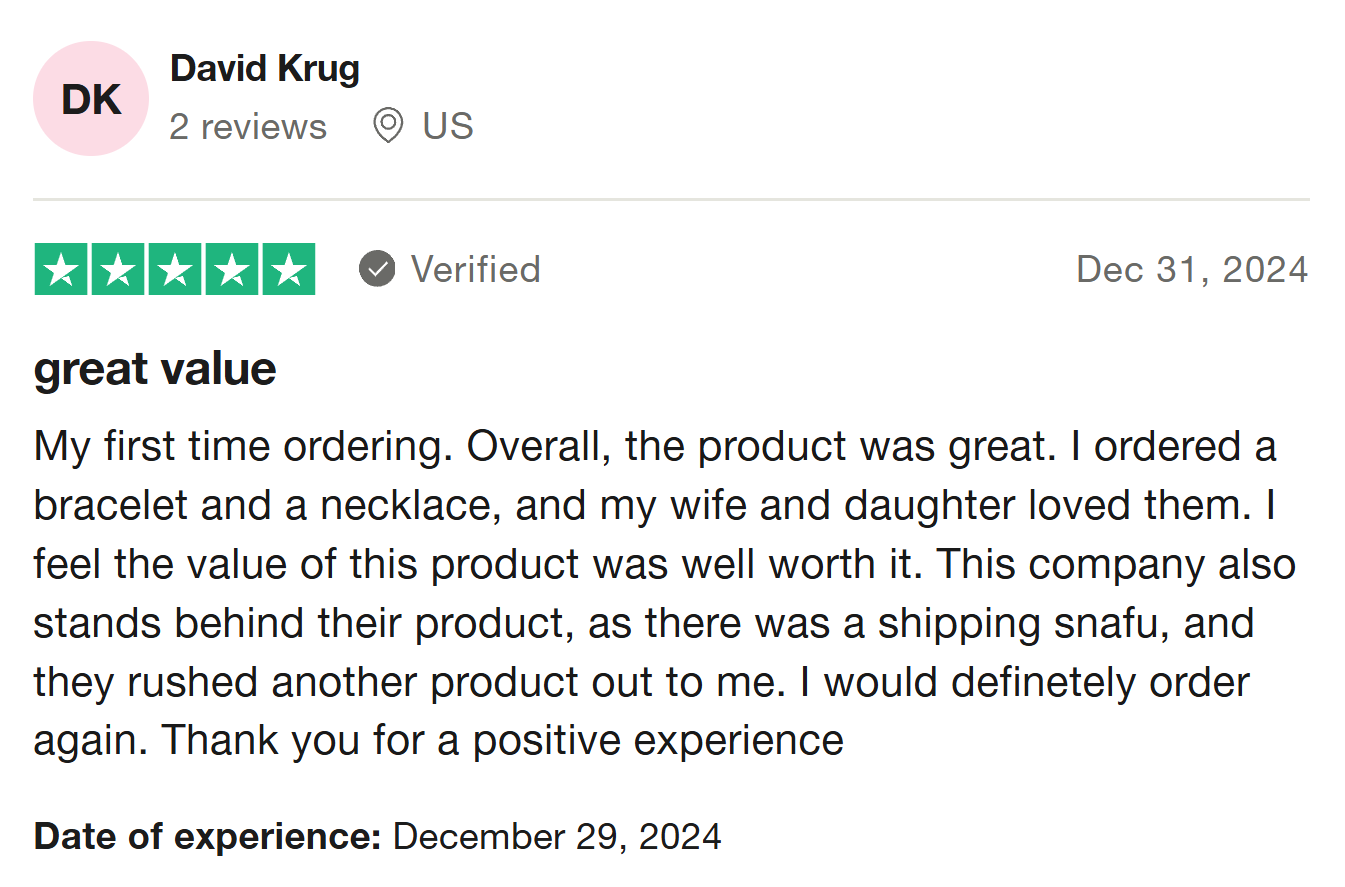Click the fourth green rating star

click(232, 269)
